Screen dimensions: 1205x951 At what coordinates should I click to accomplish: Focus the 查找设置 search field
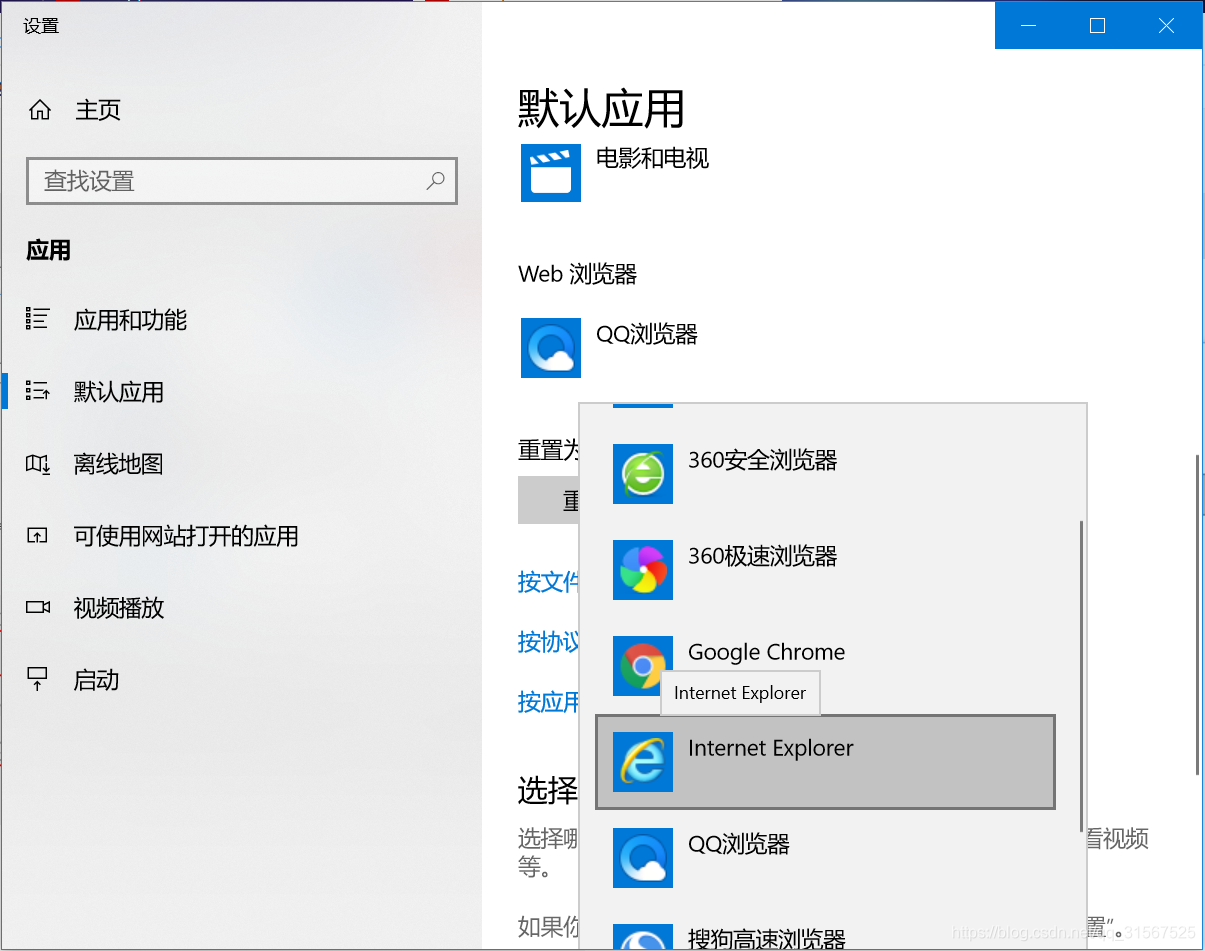point(242,181)
